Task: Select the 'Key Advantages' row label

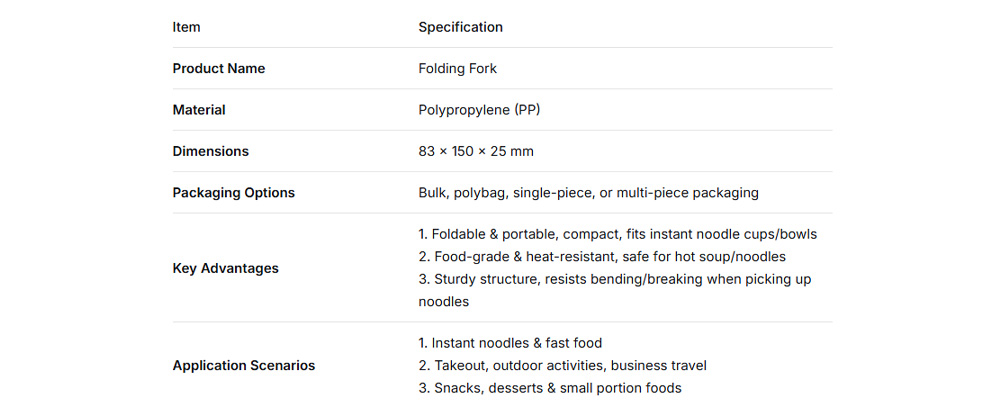Action: coord(225,268)
